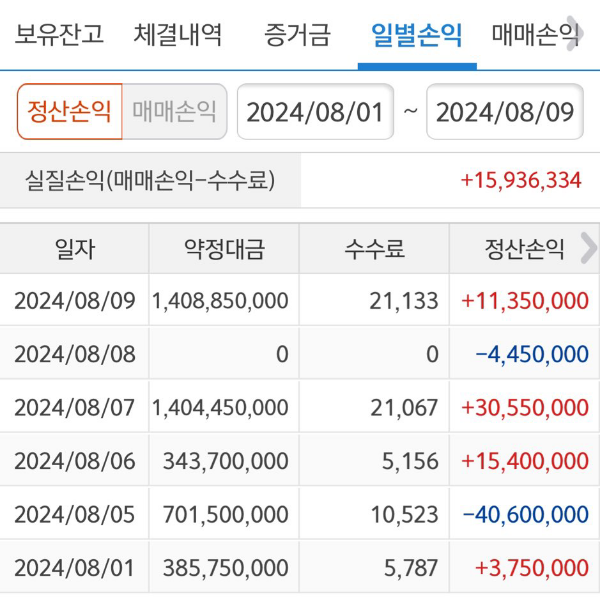Click the 수수료 column header
Image resolution: width=600 pixels, height=600 pixels.
tap(374, 249)
